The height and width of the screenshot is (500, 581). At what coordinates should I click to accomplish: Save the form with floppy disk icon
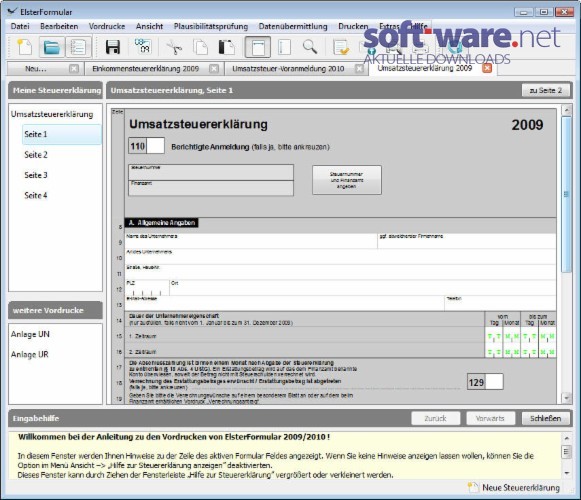click(x=113, y=47)
